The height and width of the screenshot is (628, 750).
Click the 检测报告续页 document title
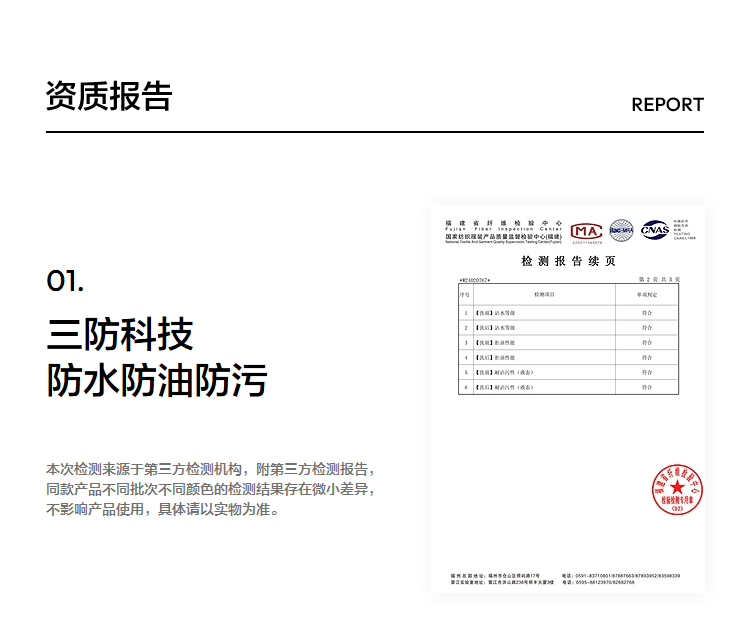(x=568, y=261)
